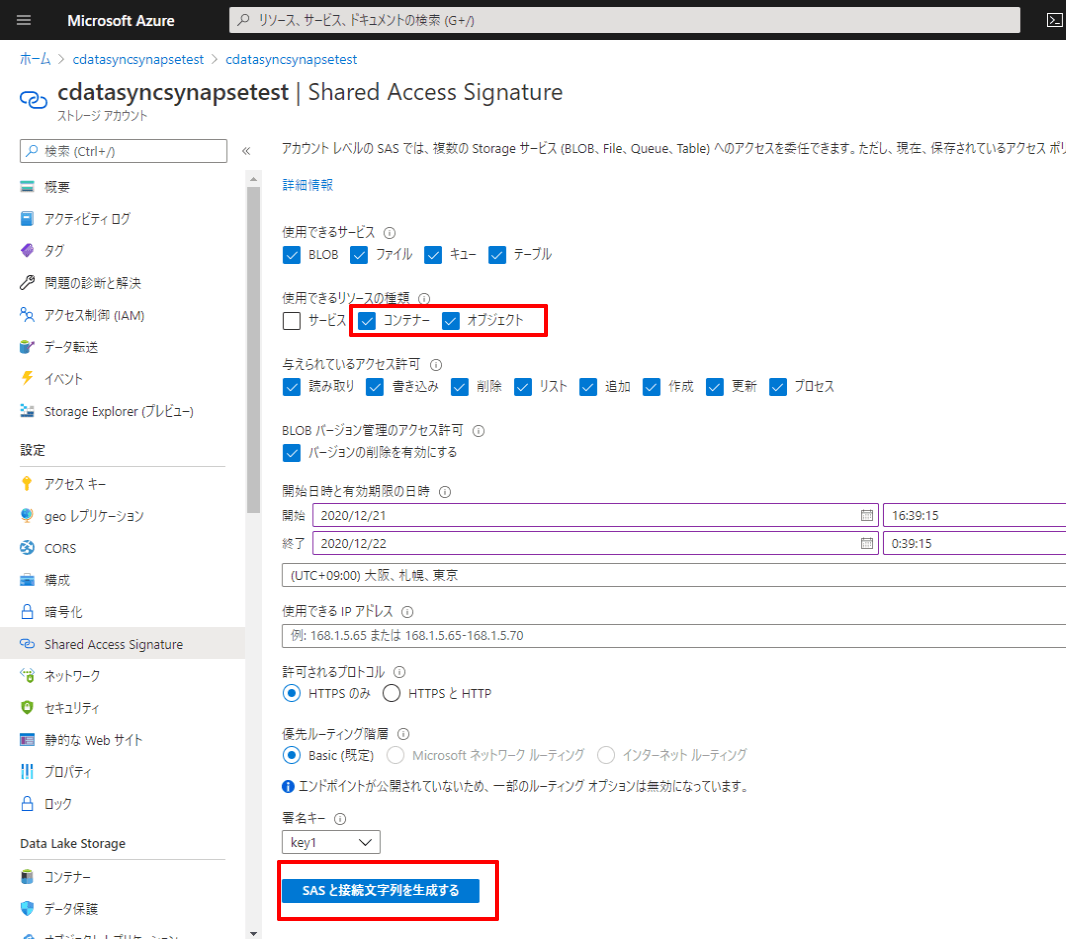Select the HTTPS のみ radio button

292,694
